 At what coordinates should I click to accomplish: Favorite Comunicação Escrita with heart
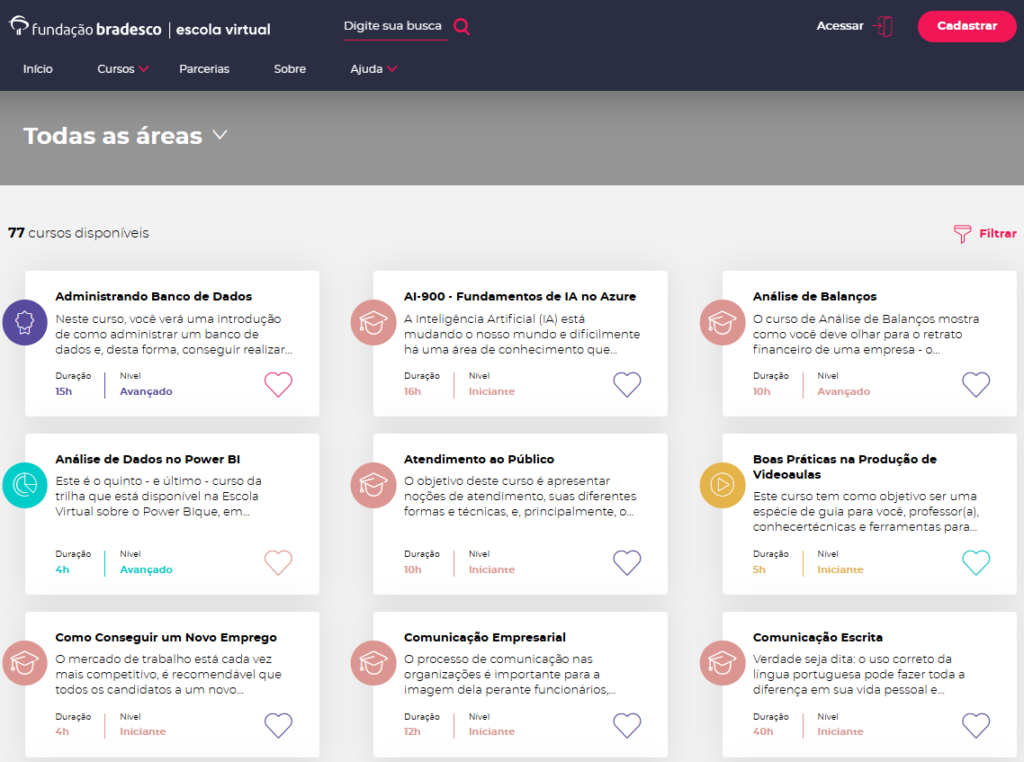pyautogui.click(x=976, y=725)
